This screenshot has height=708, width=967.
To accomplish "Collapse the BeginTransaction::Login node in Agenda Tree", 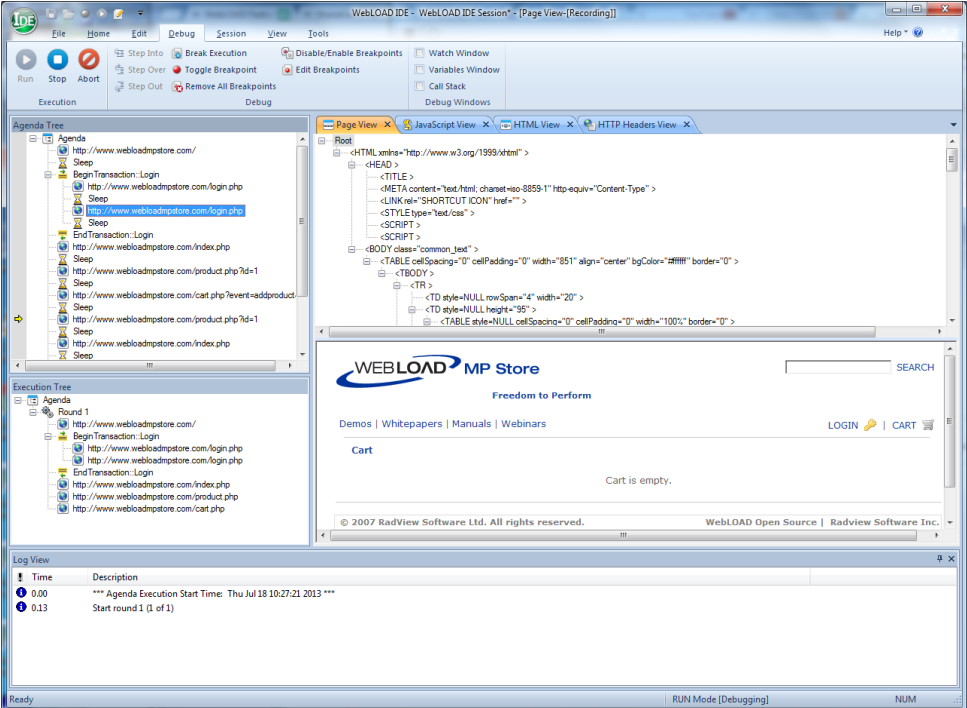I will pyautogui.click(x=48, y=175).
